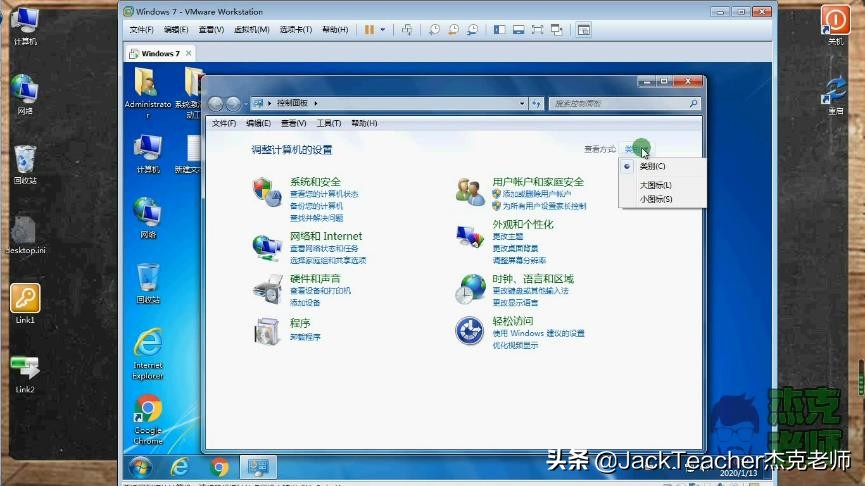Select Link2 icon on host desktop
865x486 pixels.
coord(25,374)
